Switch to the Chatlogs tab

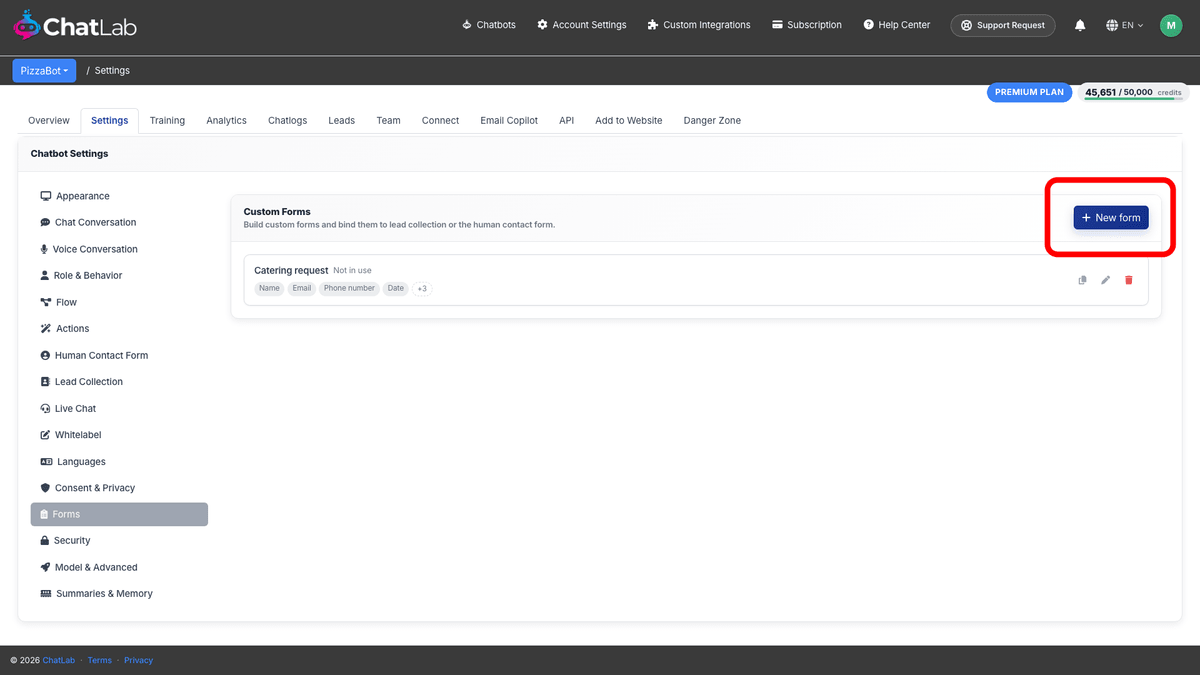pyautogui.click(x=288, y=120)
